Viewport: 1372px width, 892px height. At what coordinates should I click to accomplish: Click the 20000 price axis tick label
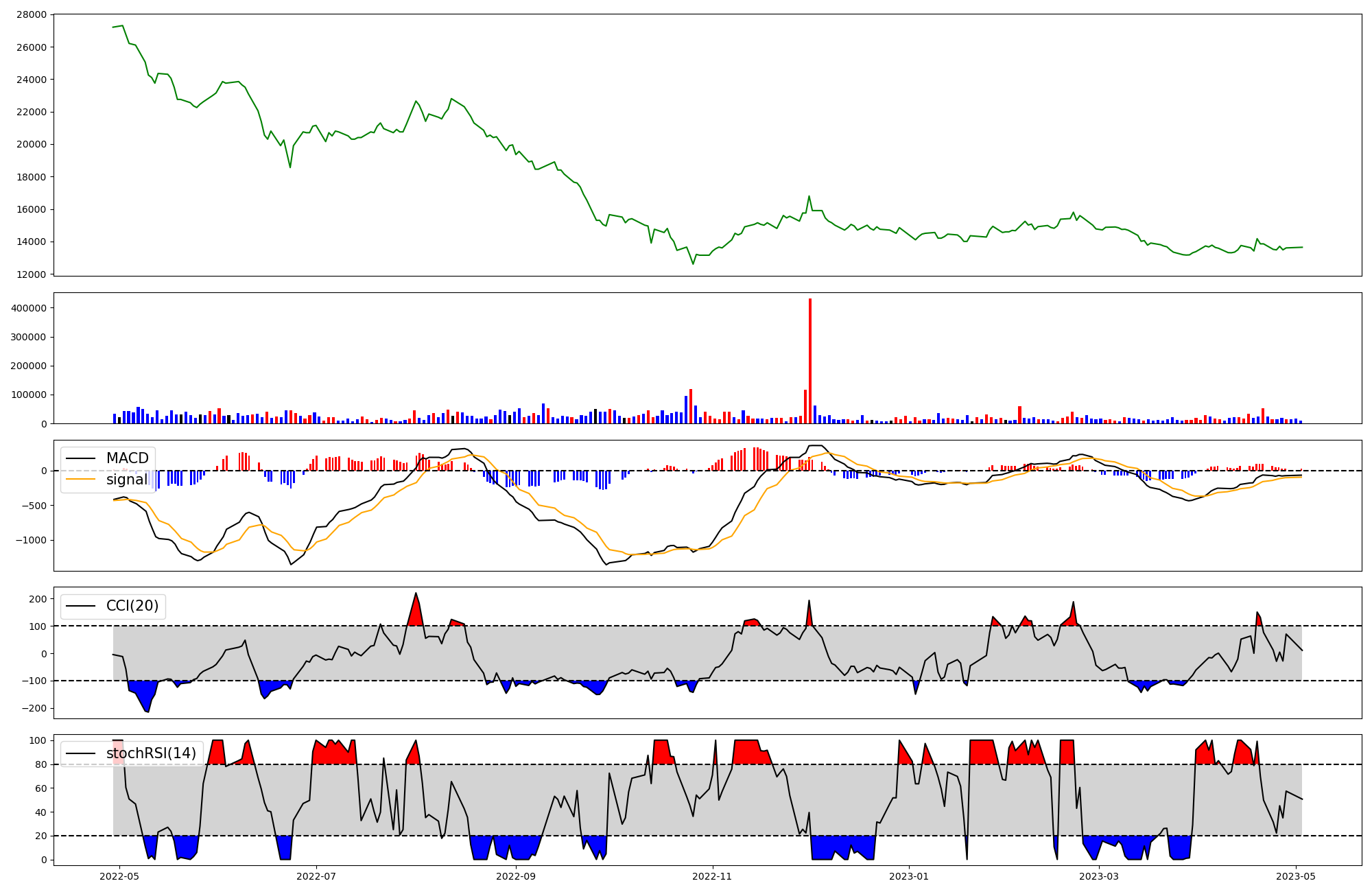coord(30,144)
